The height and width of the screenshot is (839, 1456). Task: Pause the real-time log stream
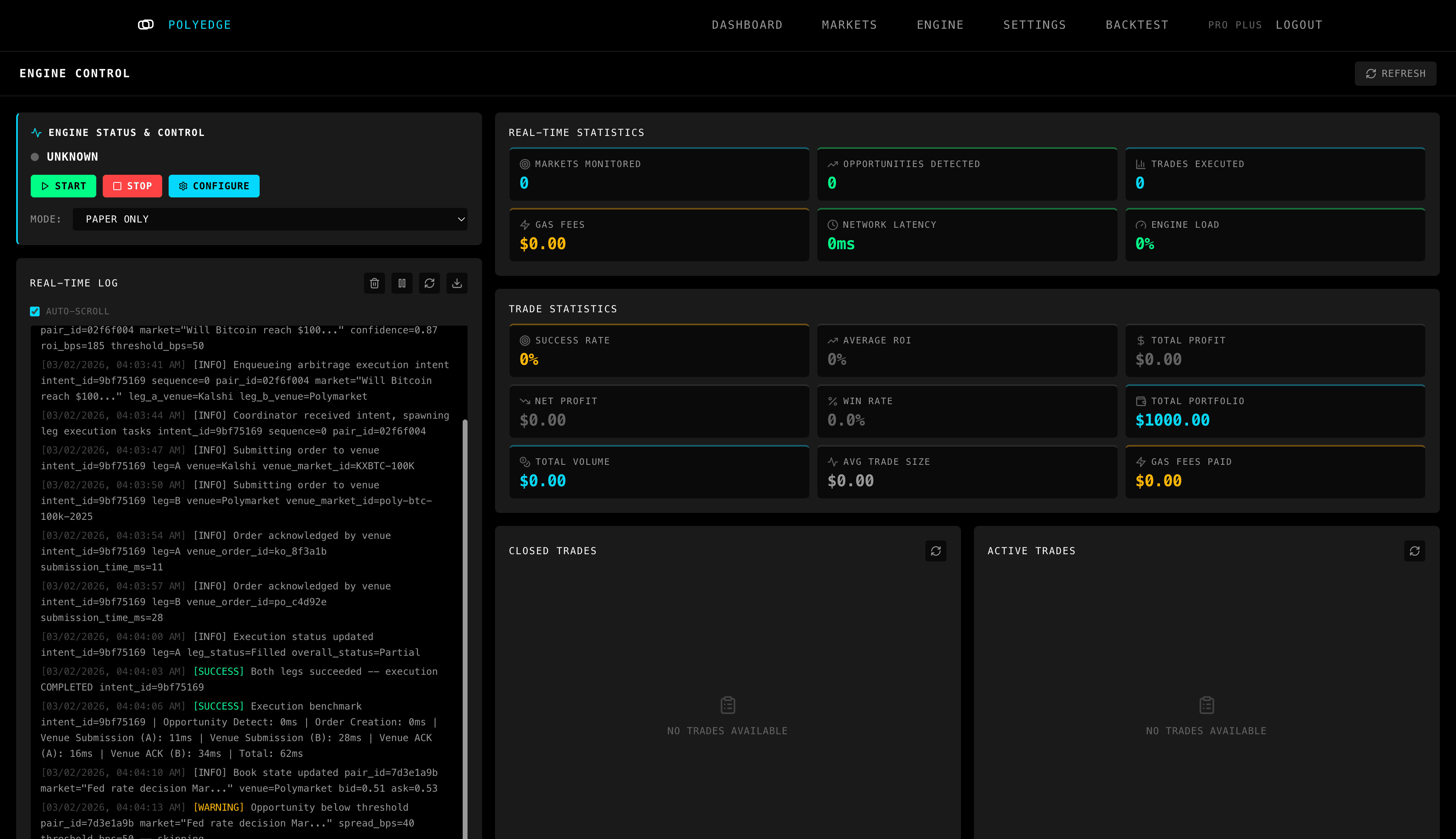click(x=402, y=283)
